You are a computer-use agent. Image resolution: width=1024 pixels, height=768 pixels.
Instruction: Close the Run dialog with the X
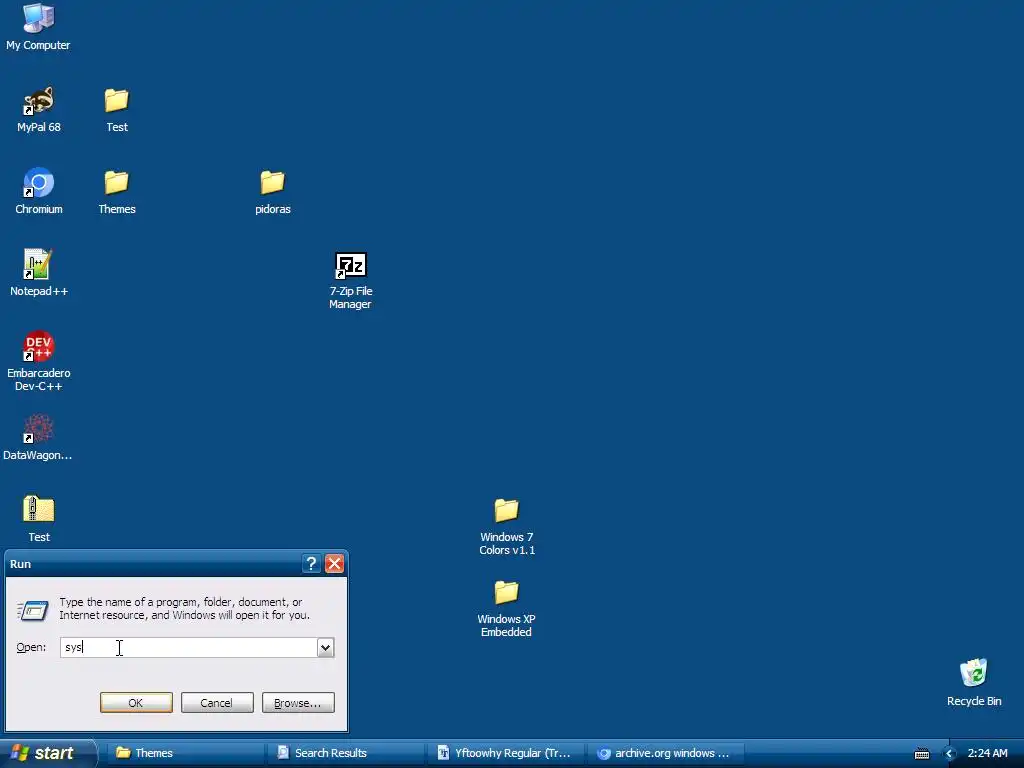tap(334, 564)
